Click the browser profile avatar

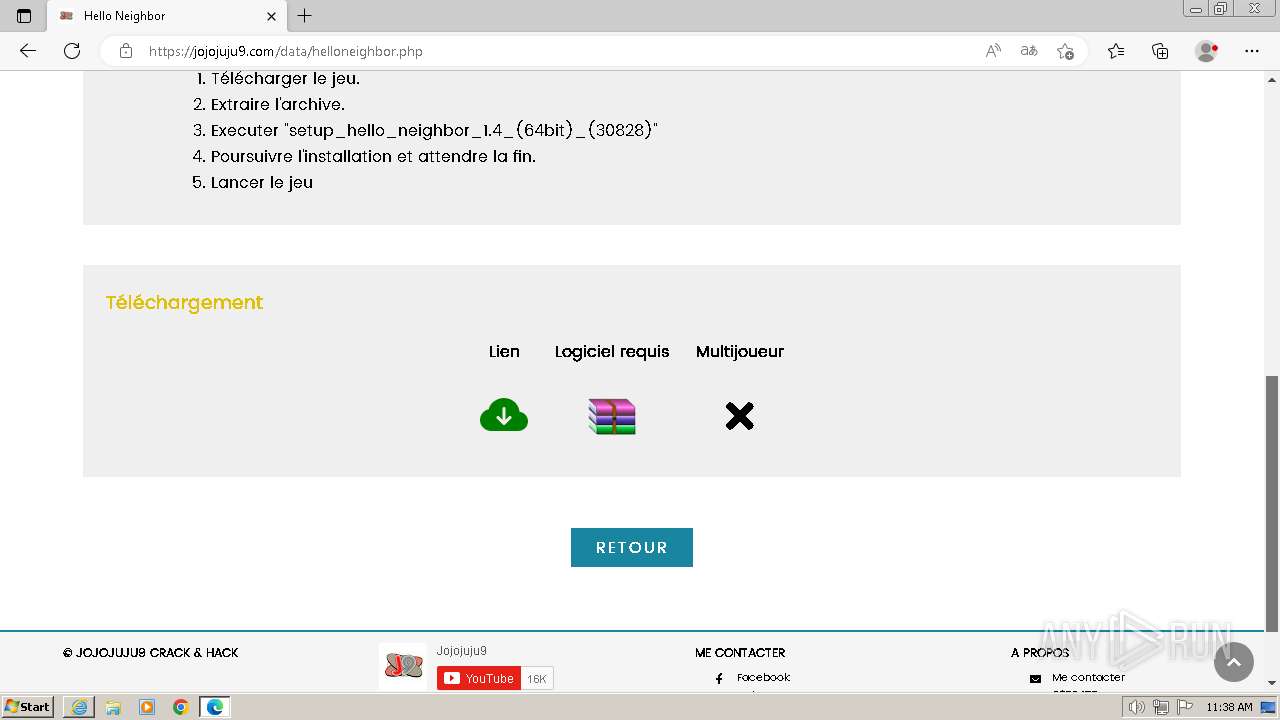pos(1206,51)
